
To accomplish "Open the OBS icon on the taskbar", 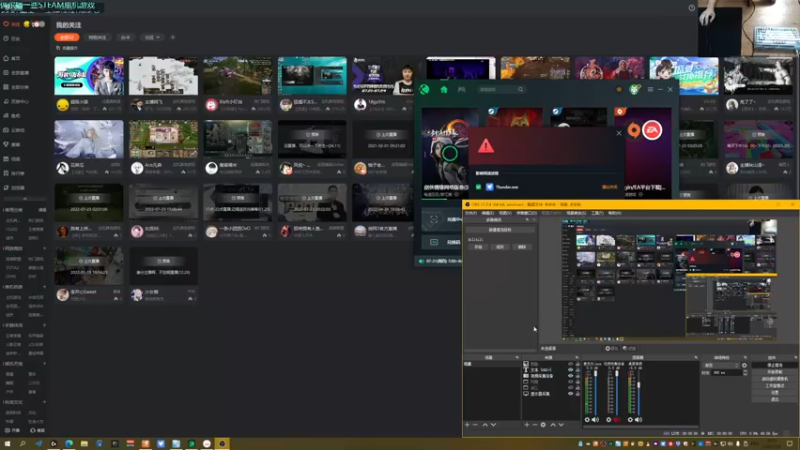I will pyautogui.click(x=222, y=444).
